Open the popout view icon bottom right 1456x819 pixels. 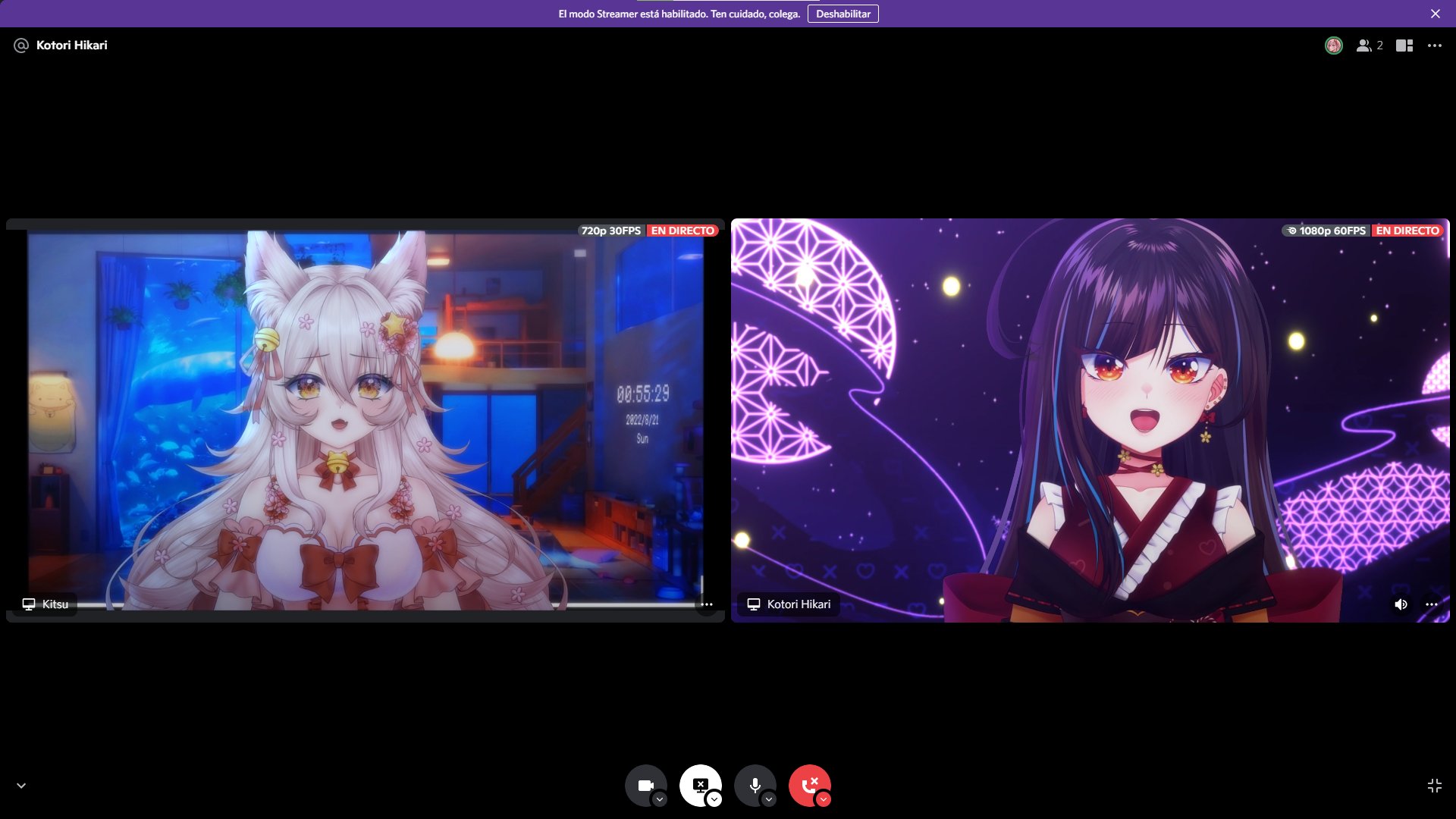[x=1436, y=786]
